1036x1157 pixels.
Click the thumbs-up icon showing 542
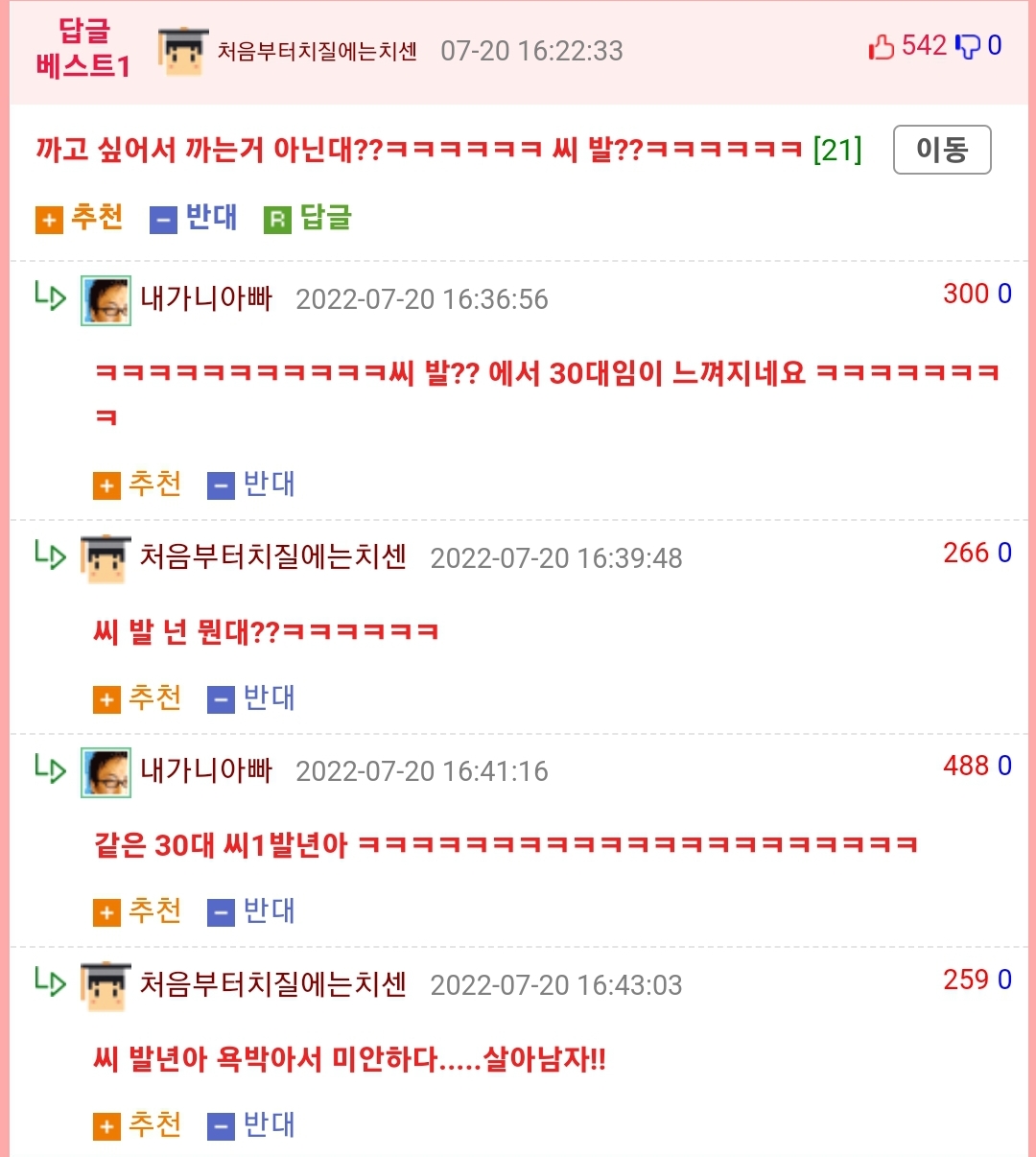(881, 46)
